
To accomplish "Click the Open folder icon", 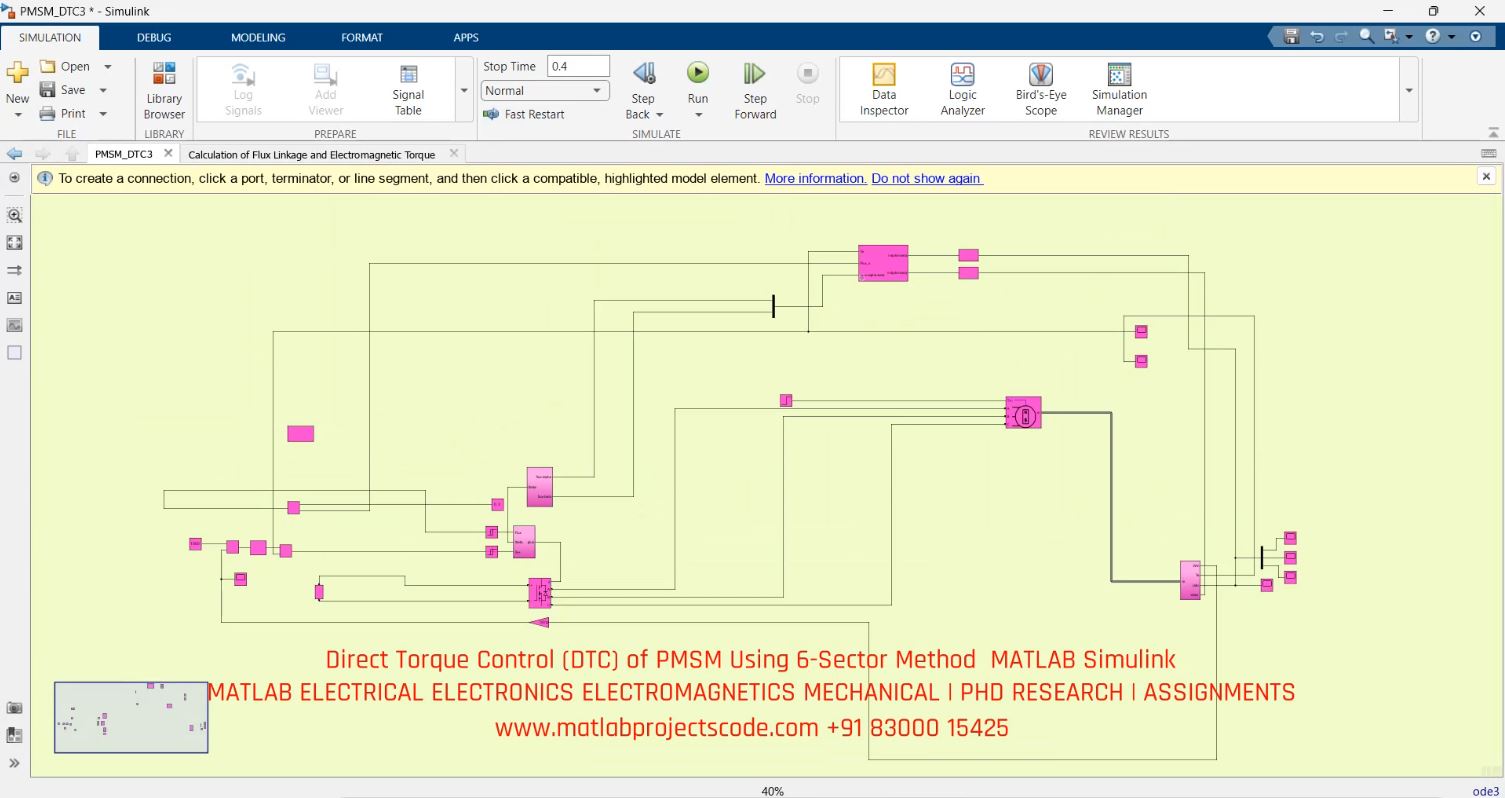I will 47,66.
